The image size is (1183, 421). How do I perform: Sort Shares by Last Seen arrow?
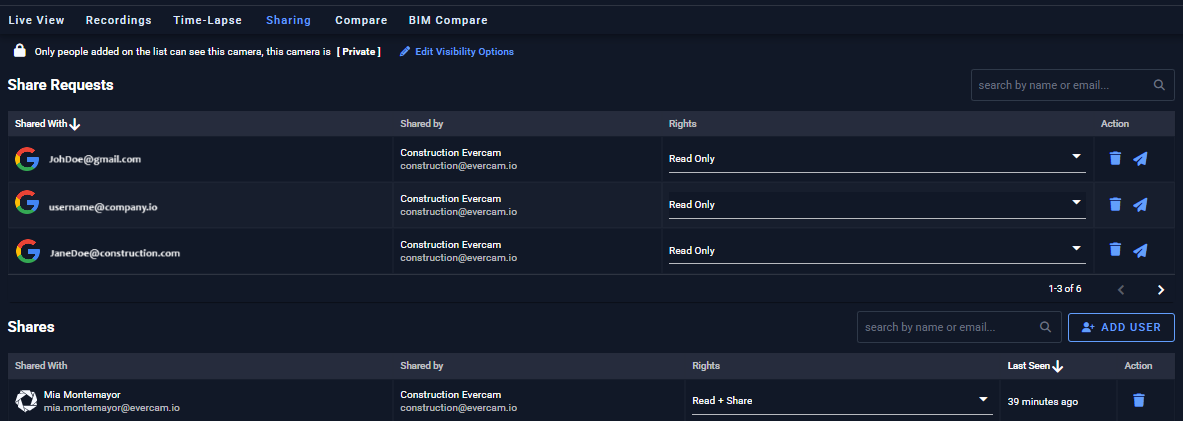[1058, 366]
